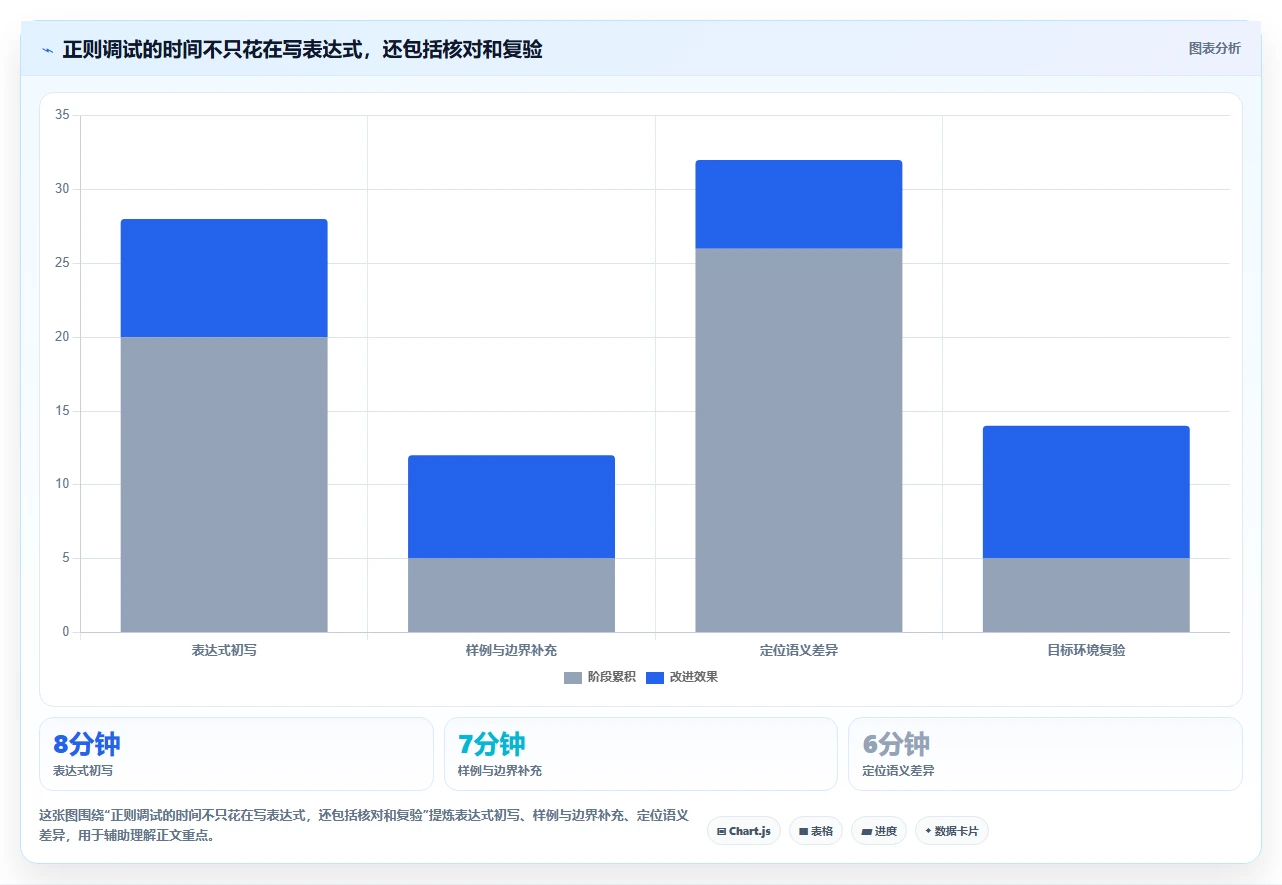
Task: Click the y-axis value 35
Action: [x=62, y=115]
